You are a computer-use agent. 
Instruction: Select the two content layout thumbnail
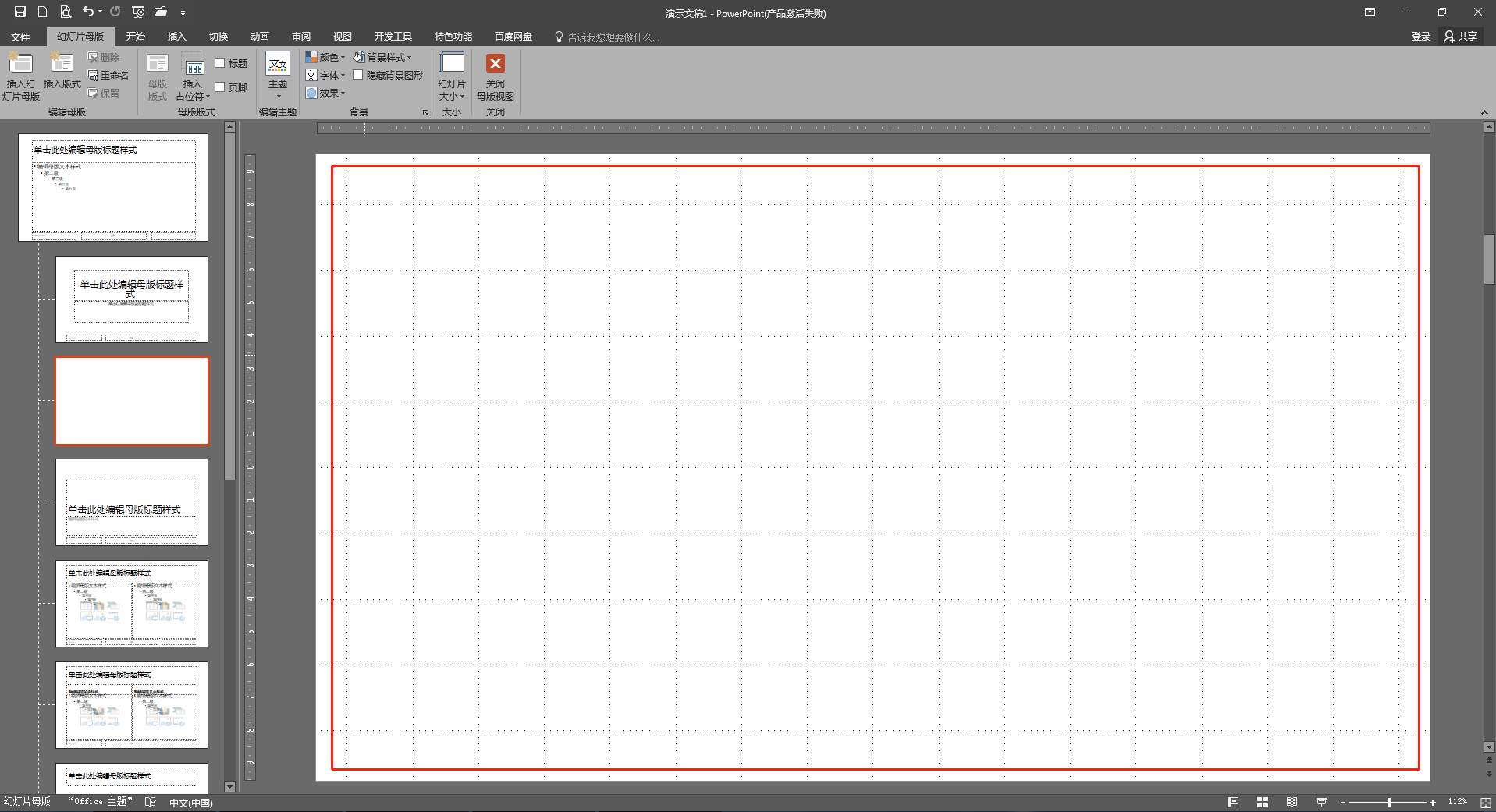[132, 604]
